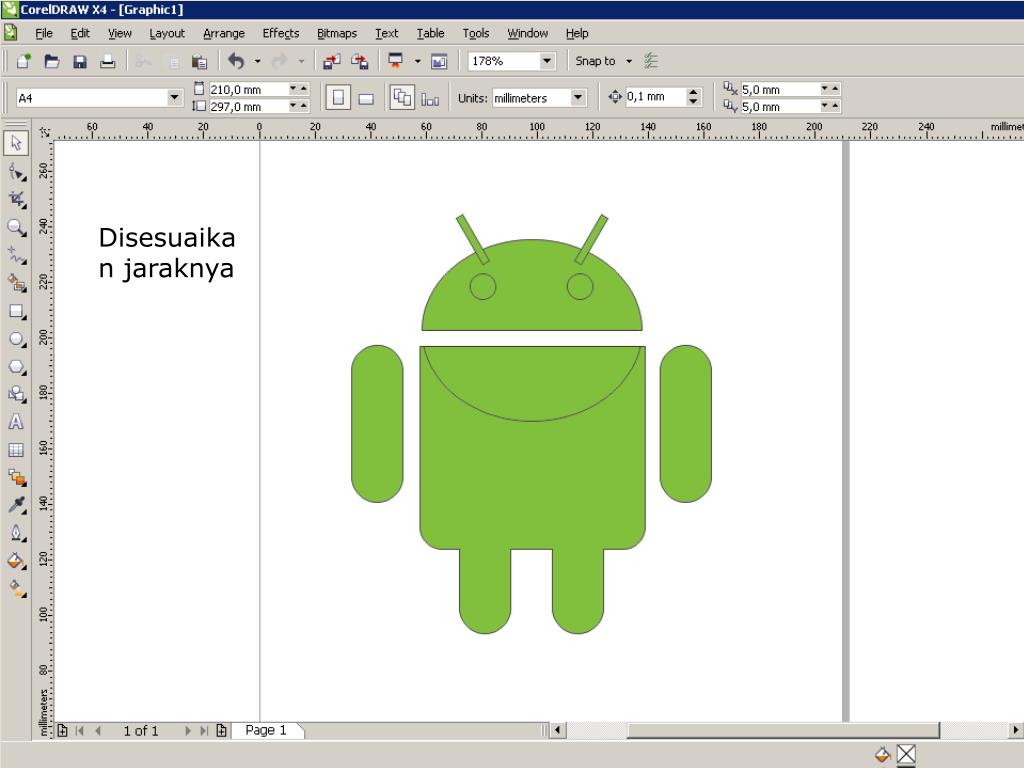Open the Snap to dropdown
This screenshot has height=768, width=1024.
[x=629, y=61]
